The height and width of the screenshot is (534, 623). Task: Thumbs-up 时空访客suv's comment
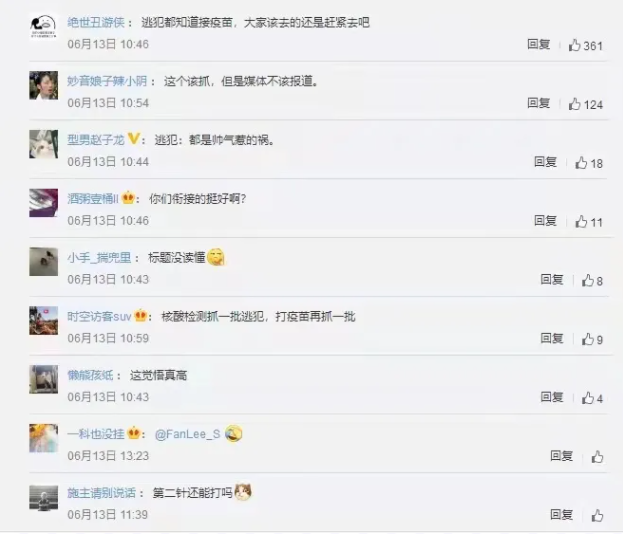(x=588, y=339)
